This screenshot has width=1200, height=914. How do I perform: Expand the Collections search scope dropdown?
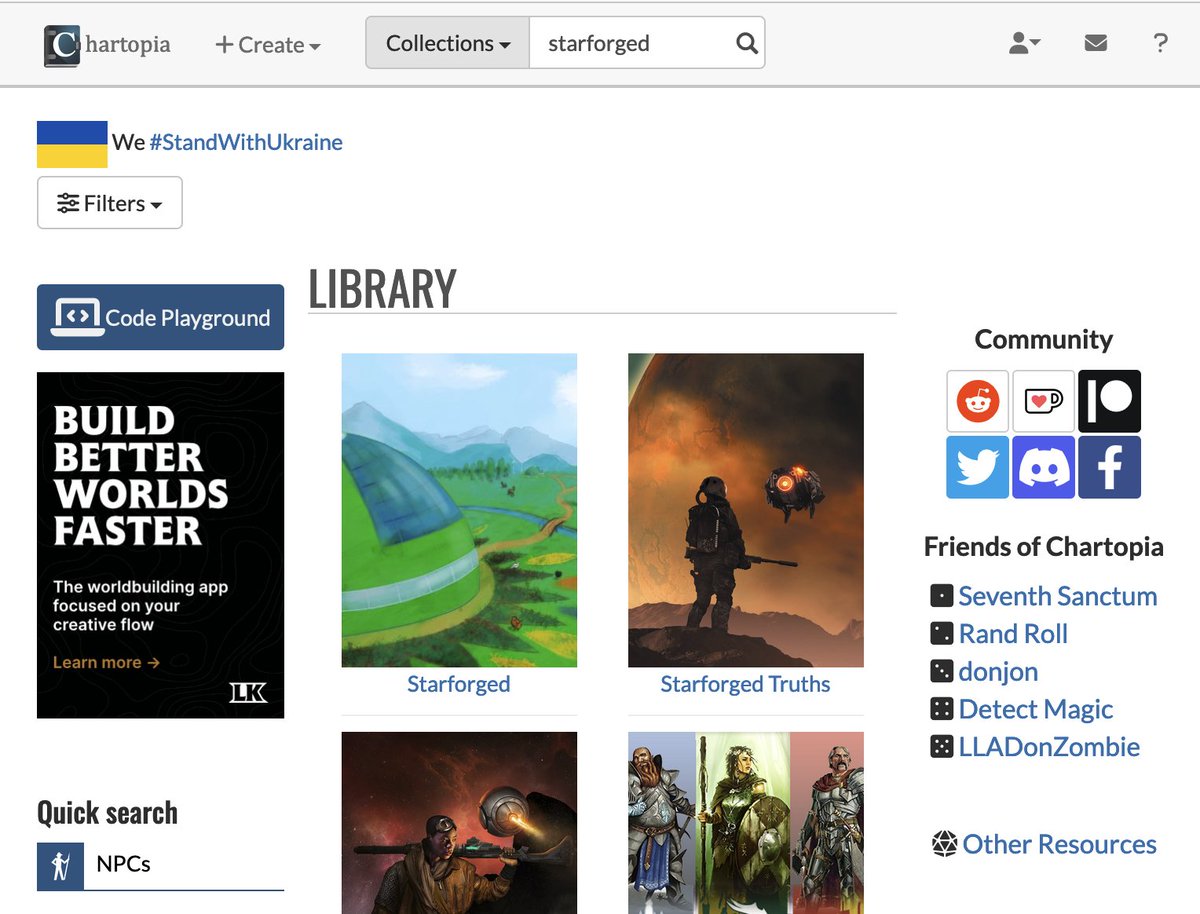pyautogui.click(x=448, y=43)
